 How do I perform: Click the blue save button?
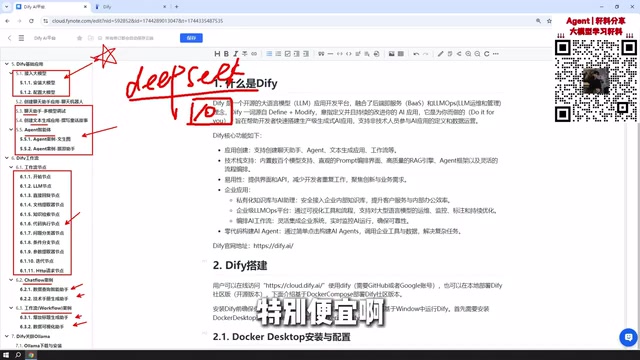point(191,38)
